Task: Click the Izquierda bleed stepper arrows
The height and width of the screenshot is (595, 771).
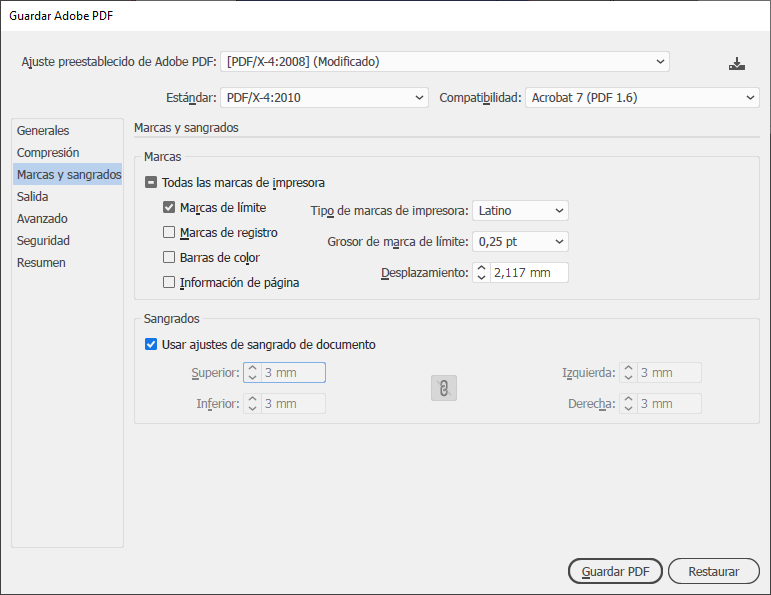Action: coord(628,373)
